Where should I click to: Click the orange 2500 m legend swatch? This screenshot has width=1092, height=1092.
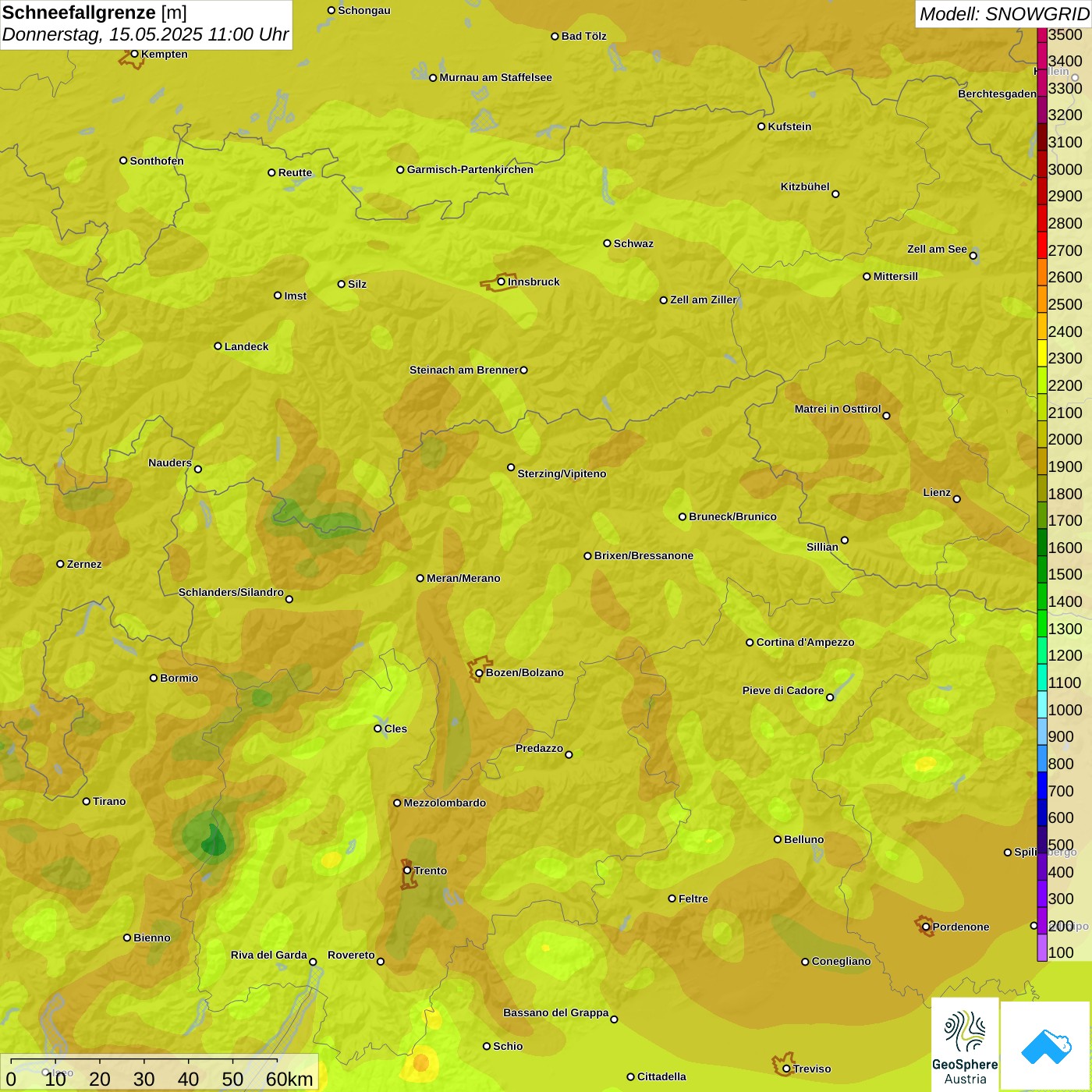click(x=1042, y=300)
